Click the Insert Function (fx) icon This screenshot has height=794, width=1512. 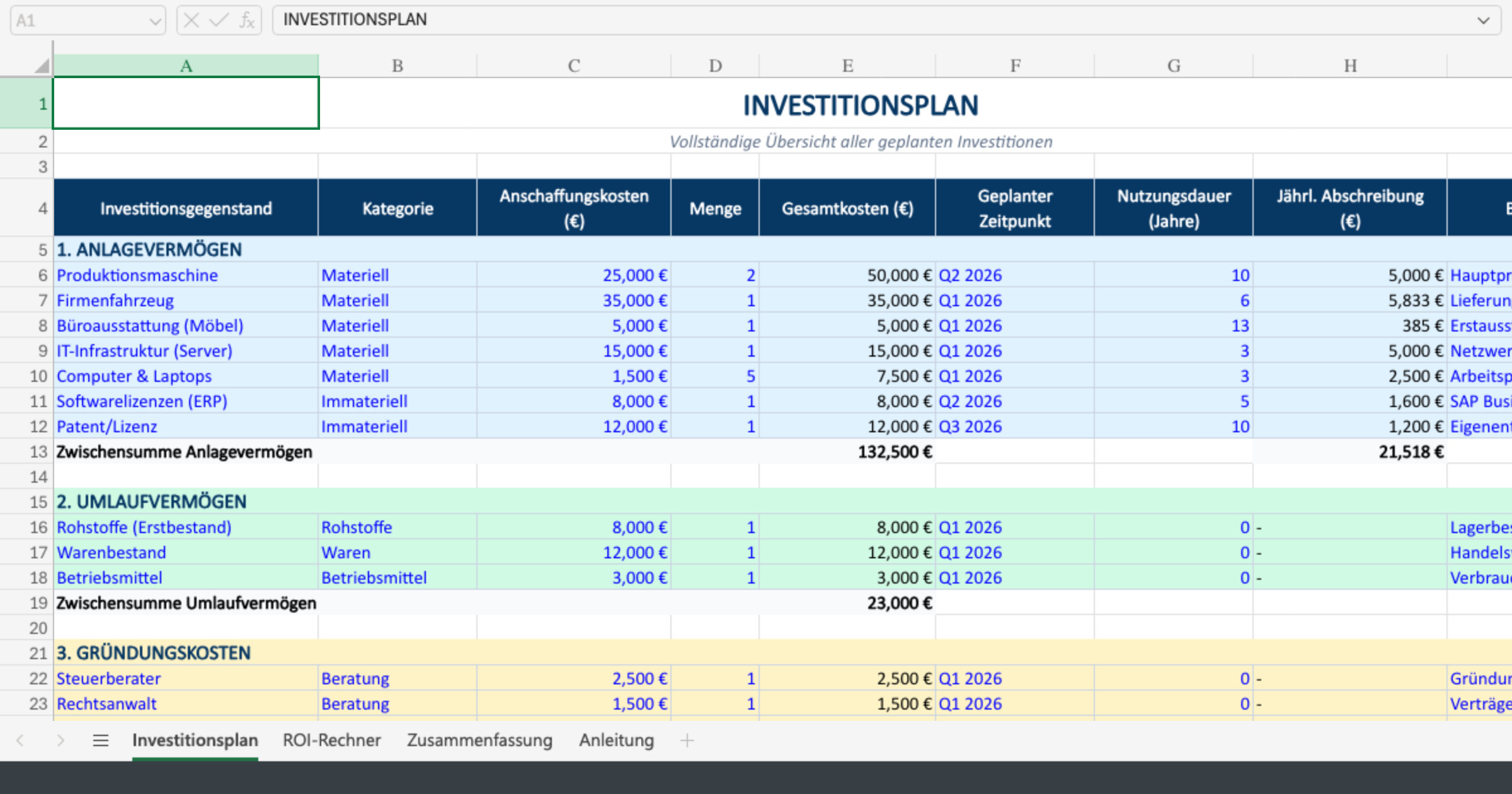(x=247, y=20)
